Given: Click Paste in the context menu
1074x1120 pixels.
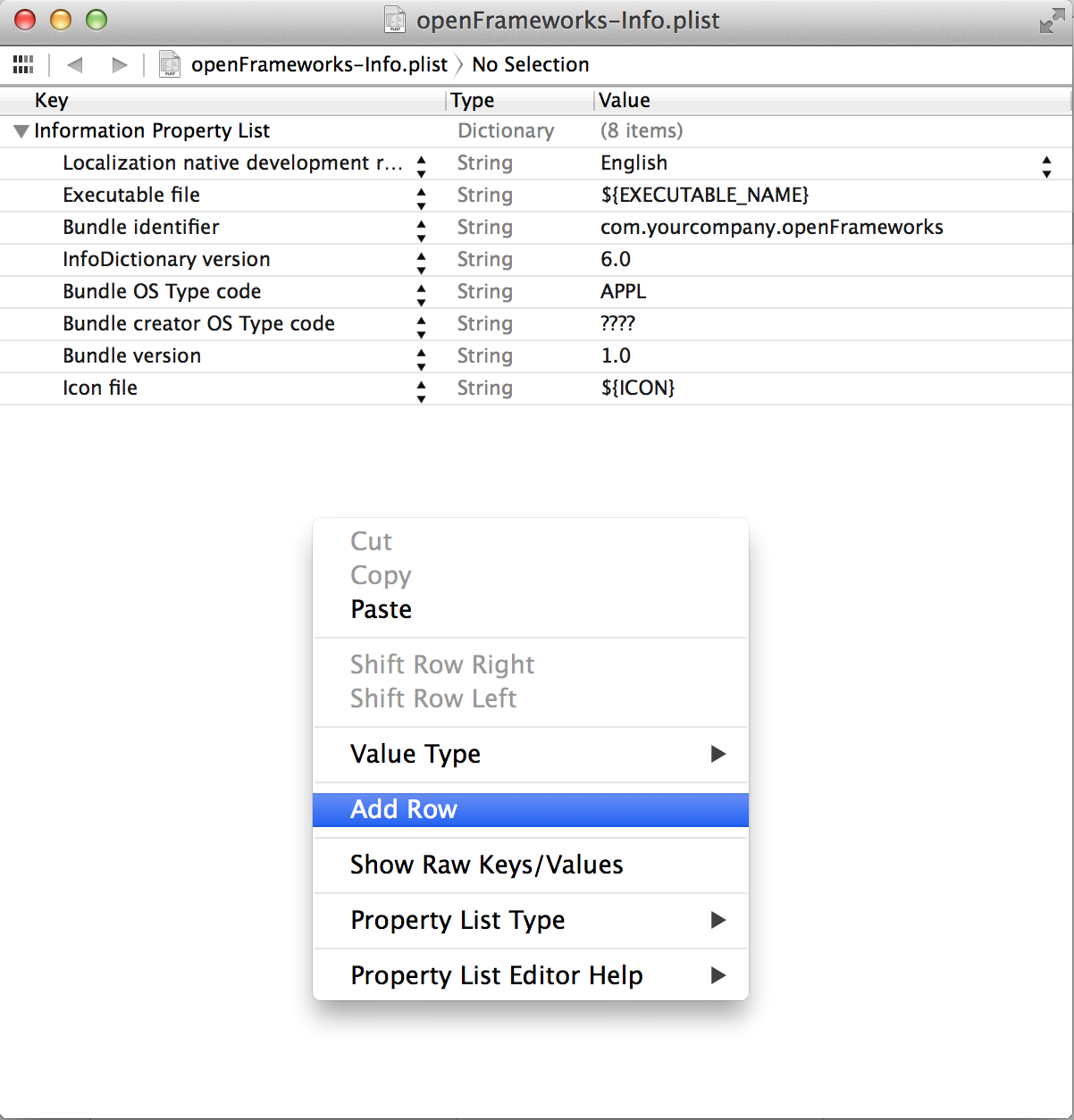Looking at the screenshot, I should pos(382,609).
